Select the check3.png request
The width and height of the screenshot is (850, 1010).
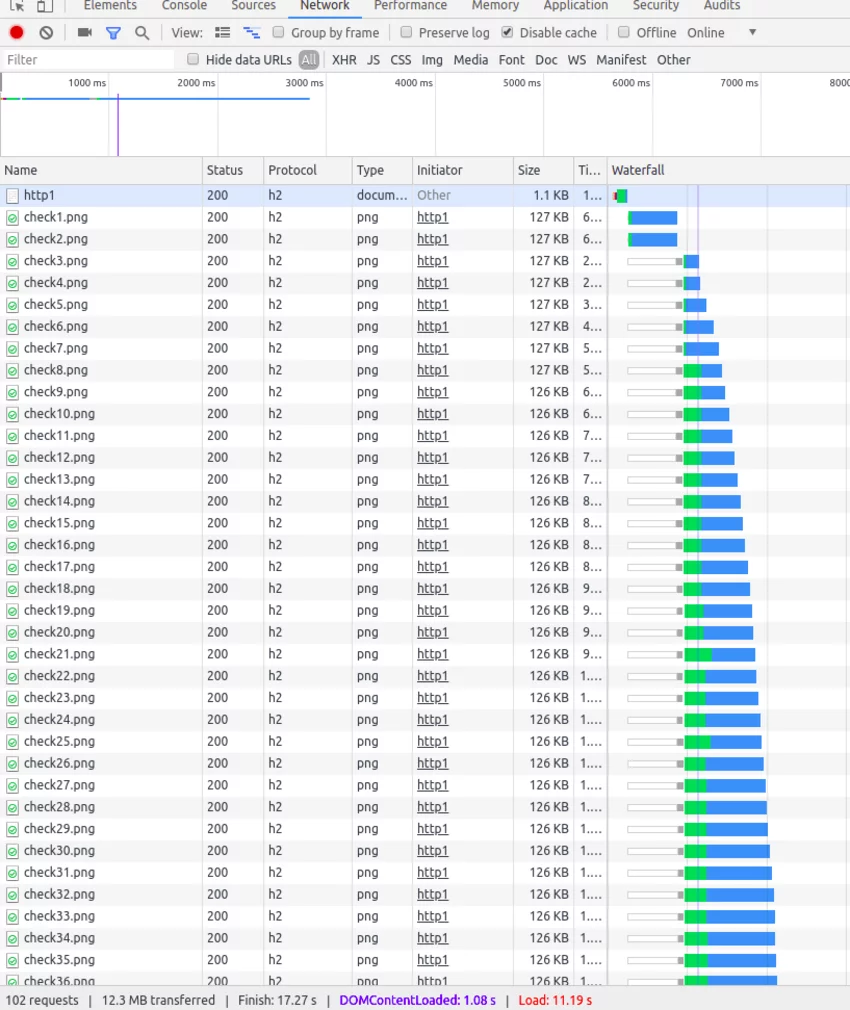coord(425,261)
